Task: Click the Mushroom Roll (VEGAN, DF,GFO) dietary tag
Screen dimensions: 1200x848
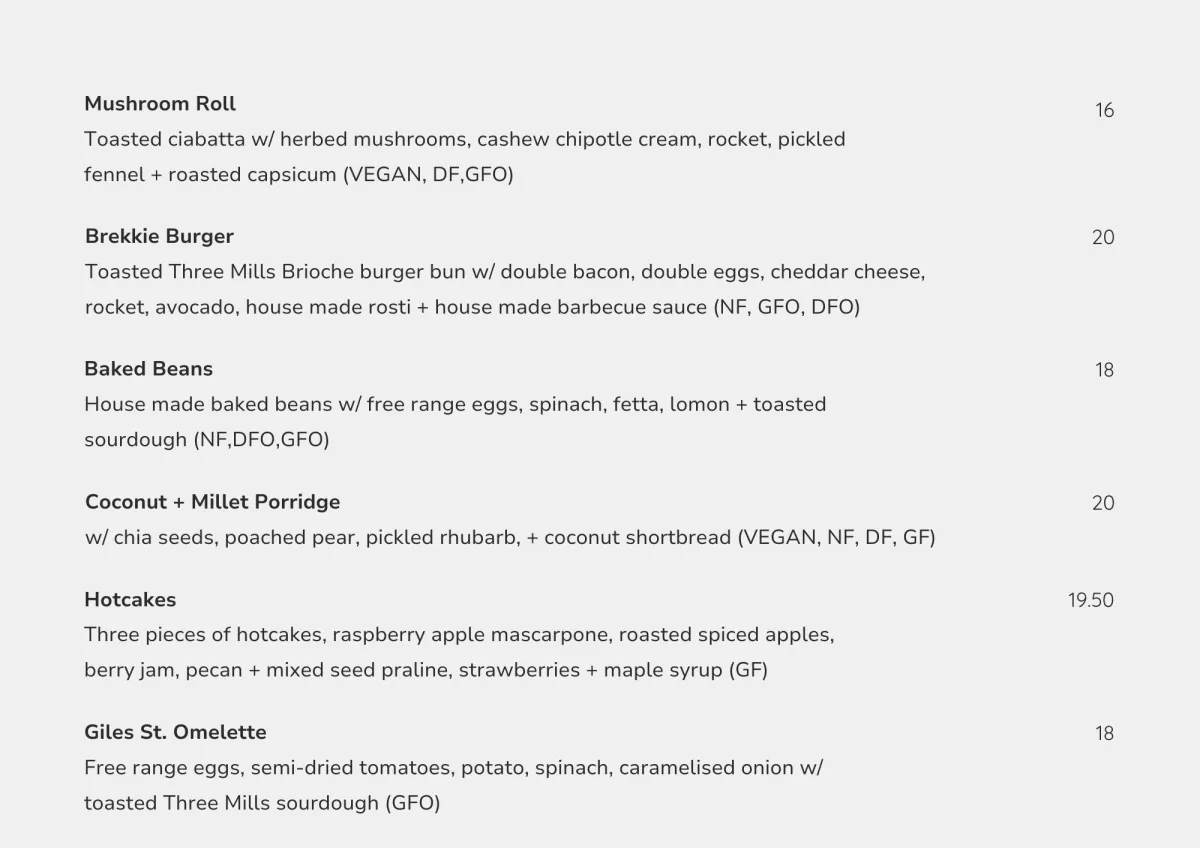Action: [x=428, y=175]
